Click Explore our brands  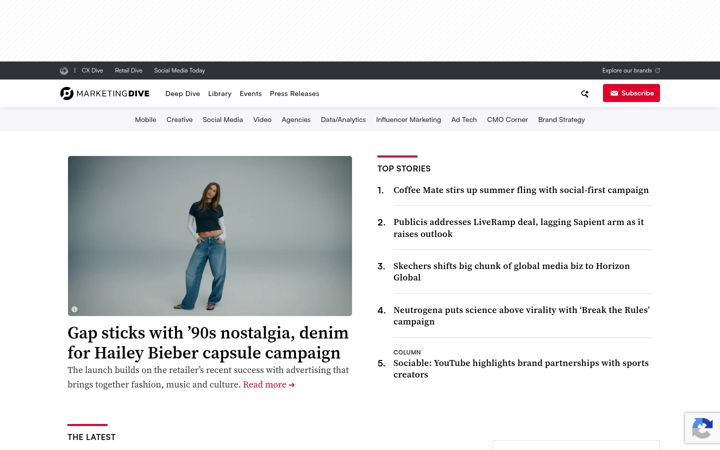coord(627,71)
